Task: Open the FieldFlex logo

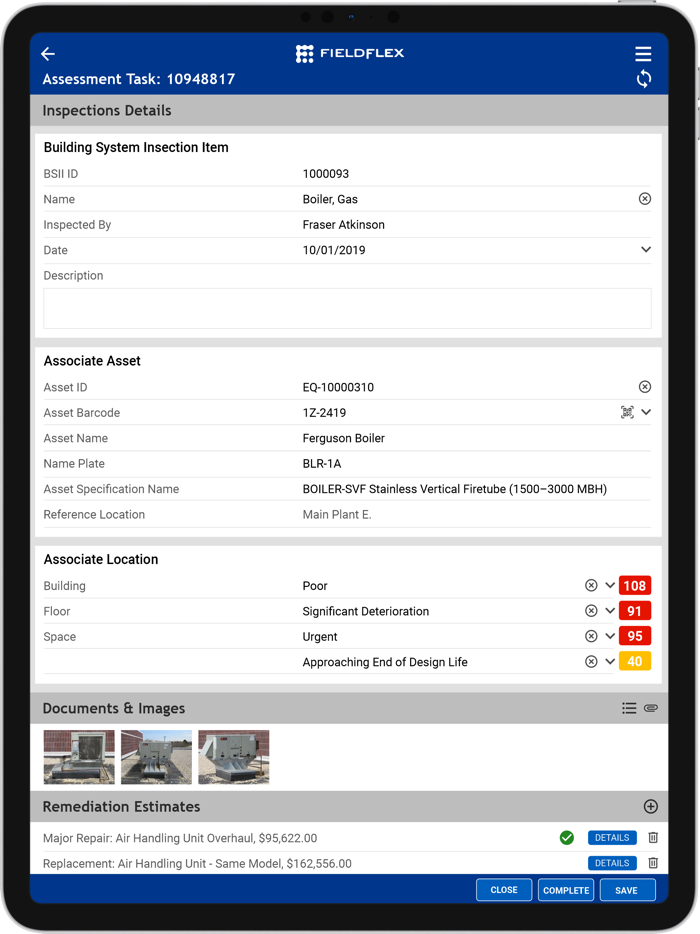Action: point(350,54)
